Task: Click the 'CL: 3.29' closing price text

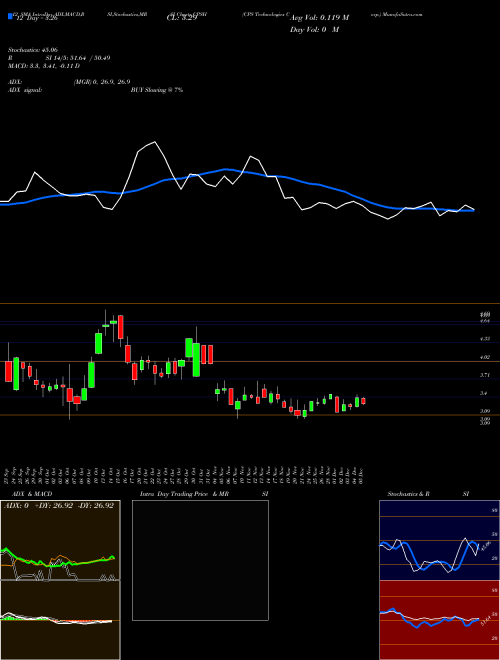Action: click(x=181, y=19)
